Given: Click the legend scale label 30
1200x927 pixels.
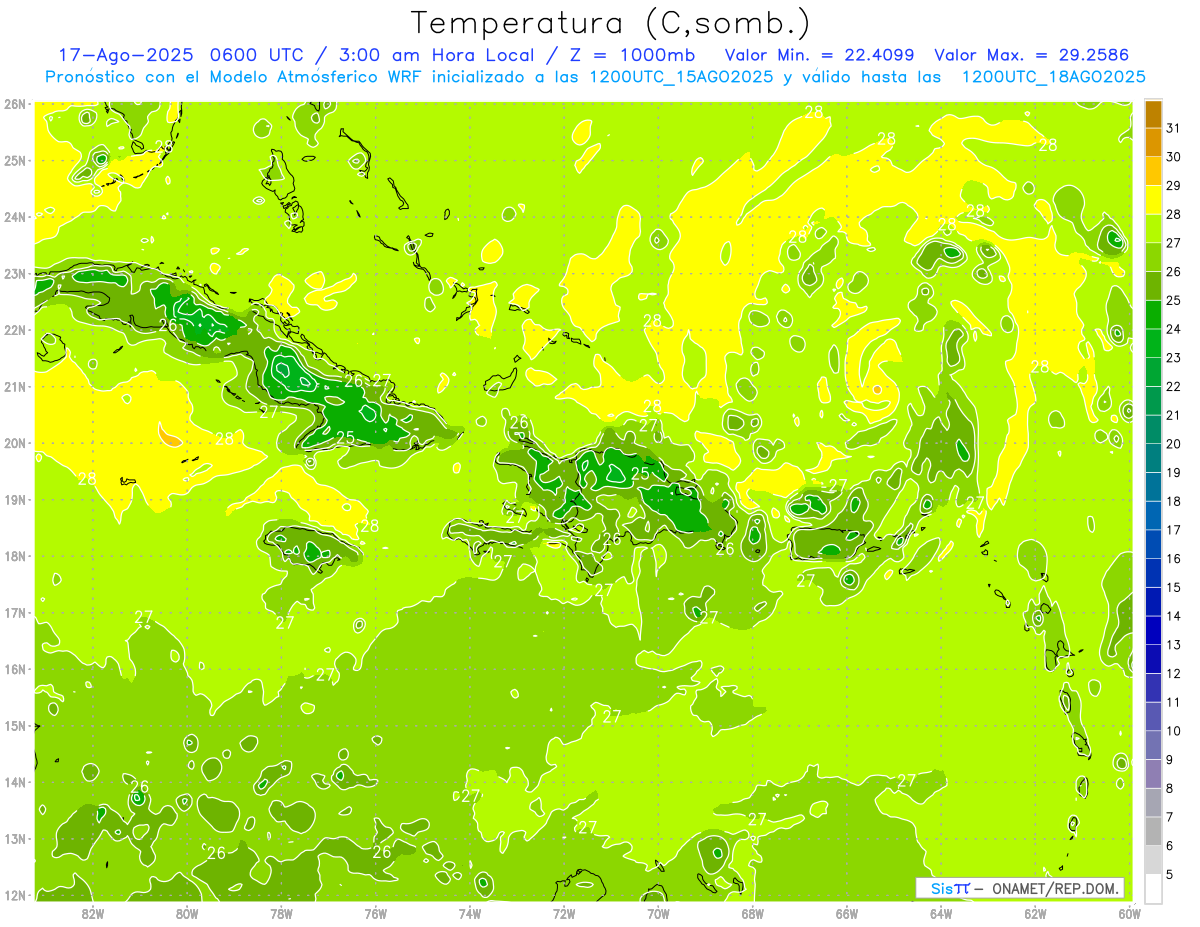Looking at the screenshot, I should point(1173,157).
